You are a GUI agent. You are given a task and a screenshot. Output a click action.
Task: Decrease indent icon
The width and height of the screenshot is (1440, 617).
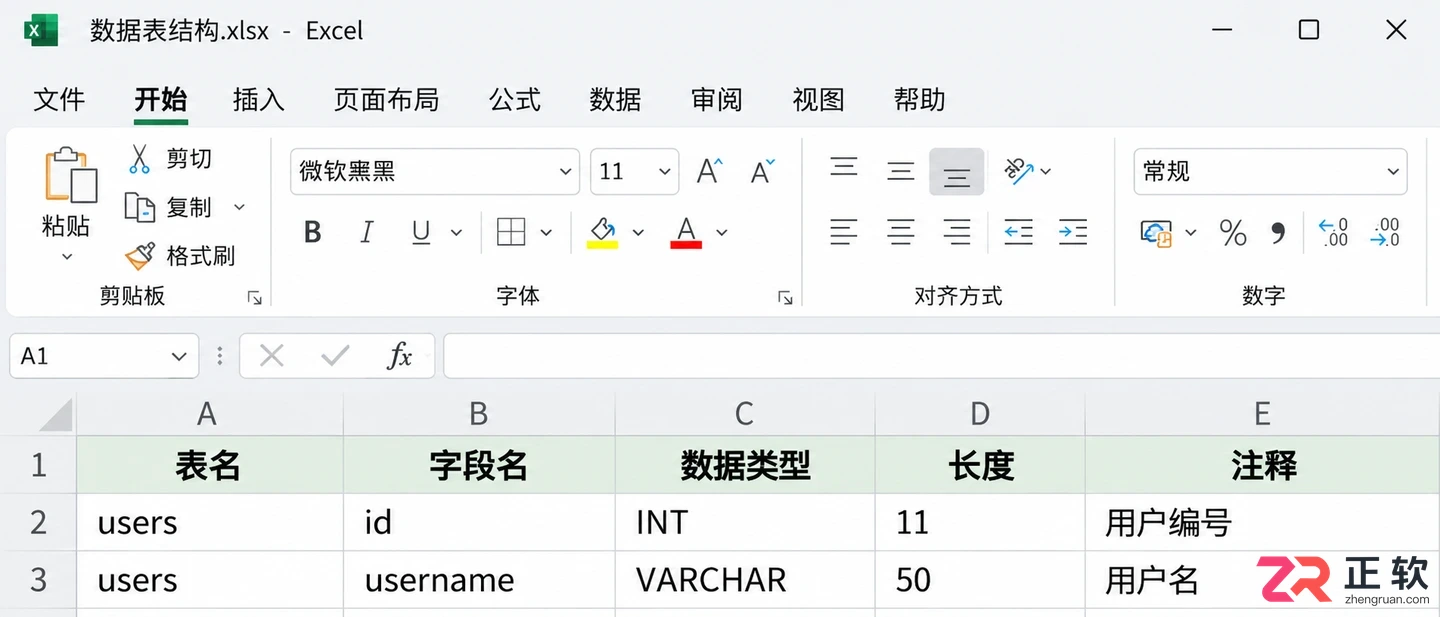[x=1018, y=233]
